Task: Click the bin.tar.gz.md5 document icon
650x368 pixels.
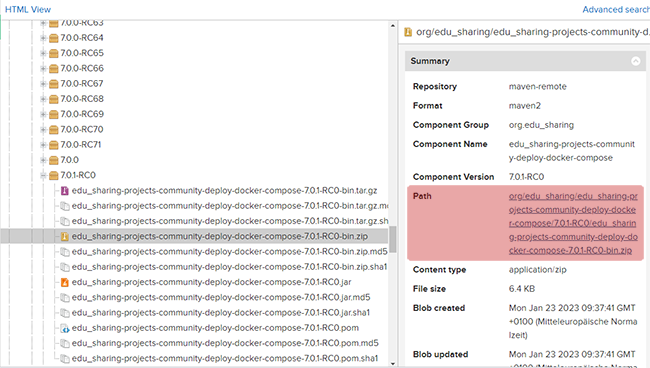Action: [x=64, y=206]
